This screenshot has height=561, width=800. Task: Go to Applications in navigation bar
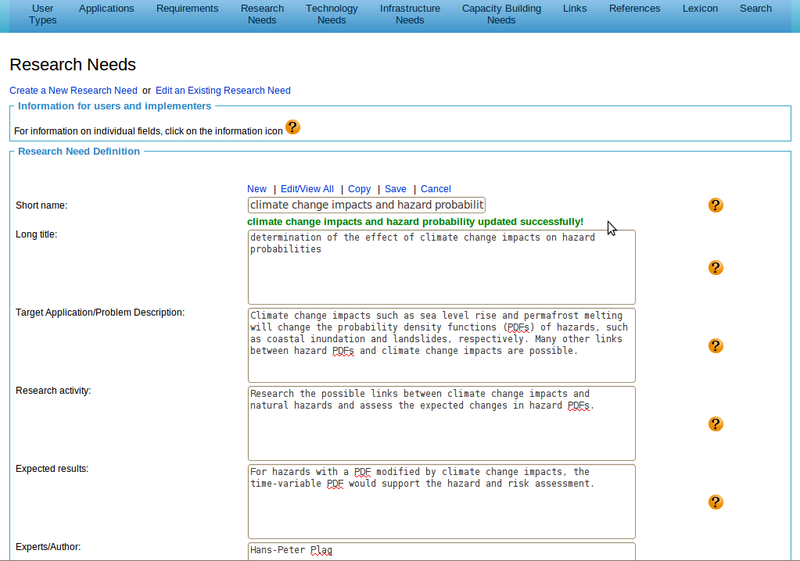(x=106, y=9)
